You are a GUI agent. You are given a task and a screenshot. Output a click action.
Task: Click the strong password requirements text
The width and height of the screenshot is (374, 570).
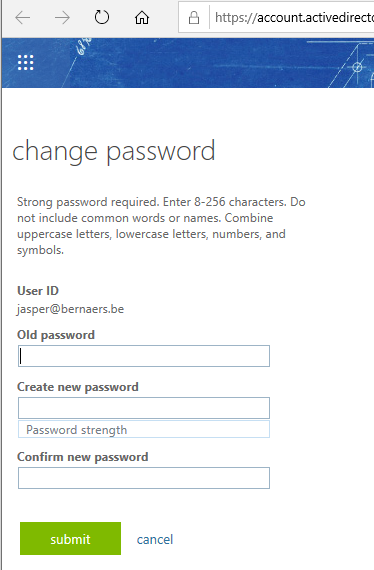point(161,226)
